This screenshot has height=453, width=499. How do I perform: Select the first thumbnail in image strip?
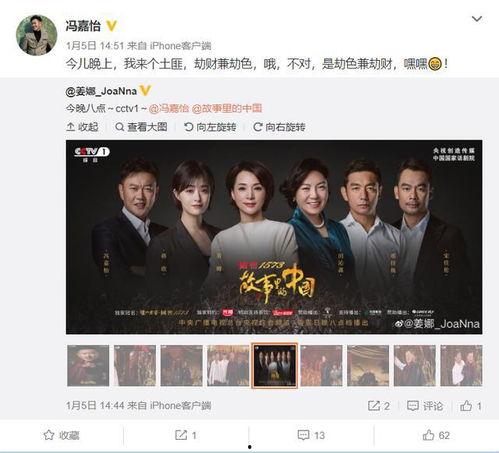[x=88, y=366]
